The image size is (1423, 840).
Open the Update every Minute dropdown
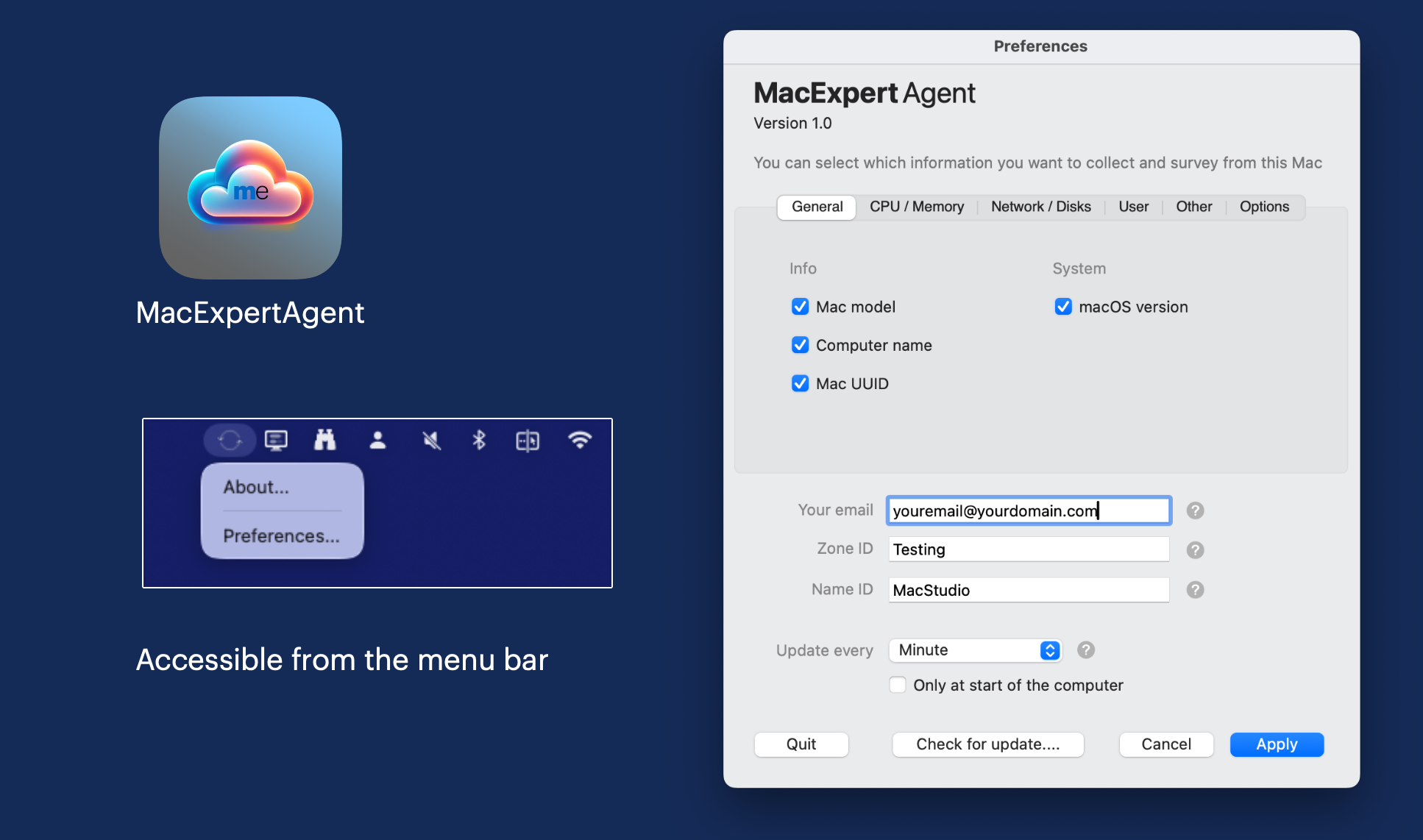975,650
